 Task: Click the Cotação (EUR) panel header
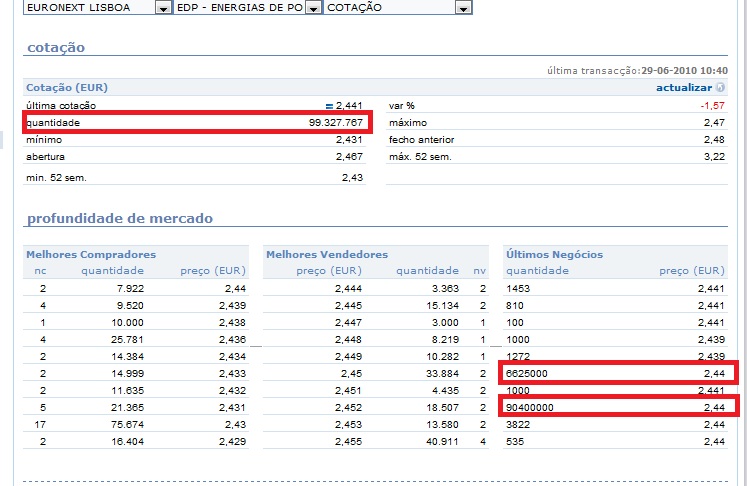[x=67, y=88]
